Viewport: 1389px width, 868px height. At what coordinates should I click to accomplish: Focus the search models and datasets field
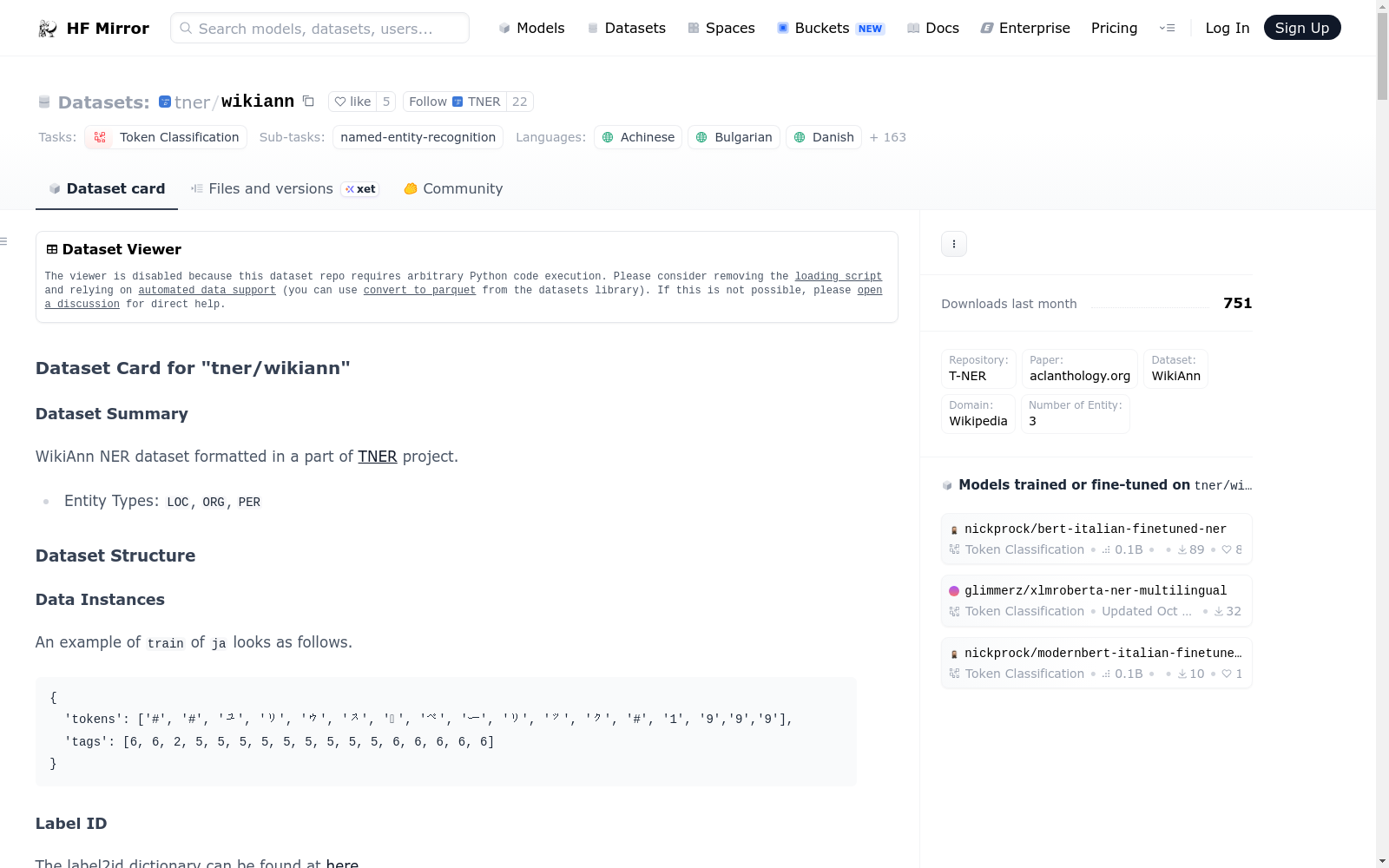click(320, 28)
